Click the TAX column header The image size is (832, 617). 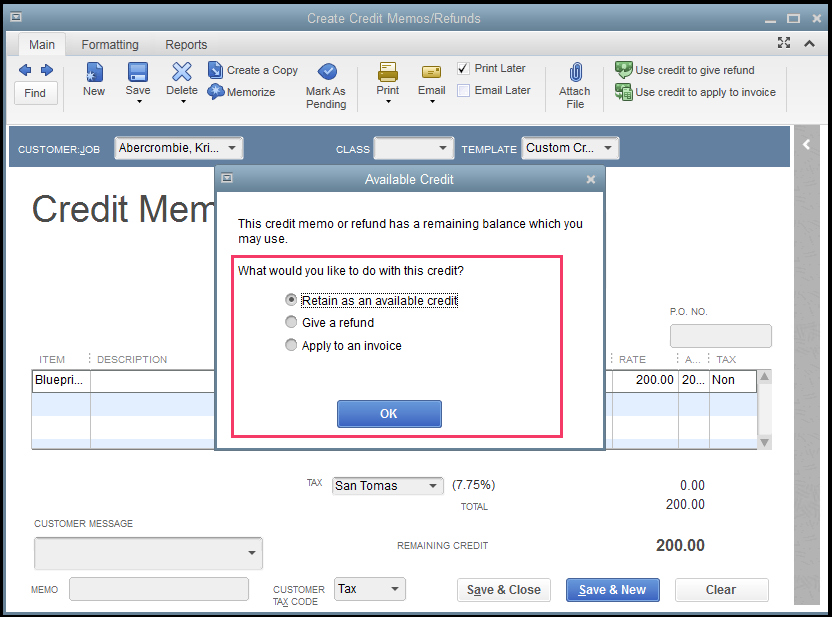[726, 360]
